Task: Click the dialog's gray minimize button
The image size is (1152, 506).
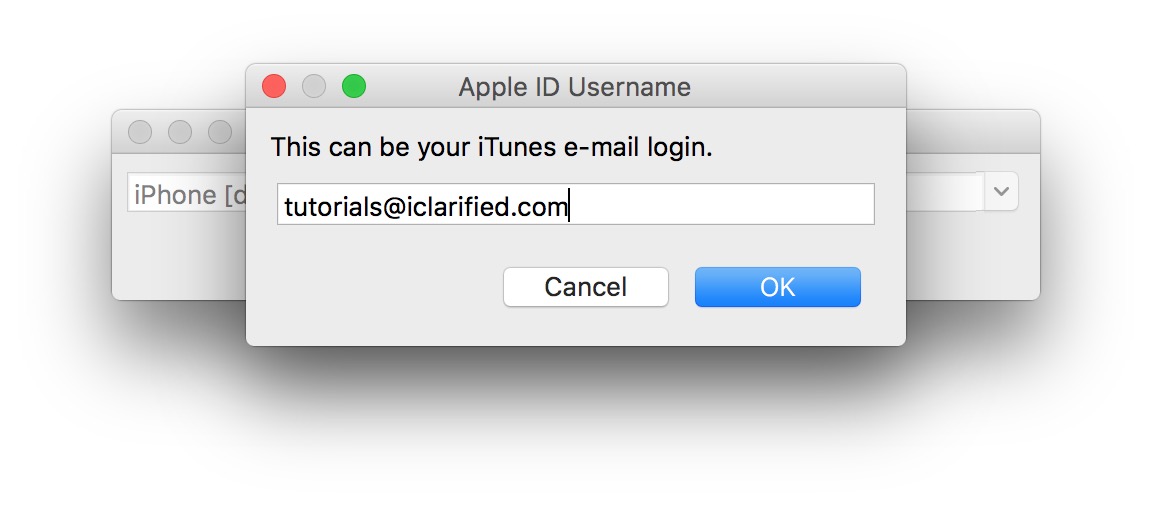Action: coord(314,87)
